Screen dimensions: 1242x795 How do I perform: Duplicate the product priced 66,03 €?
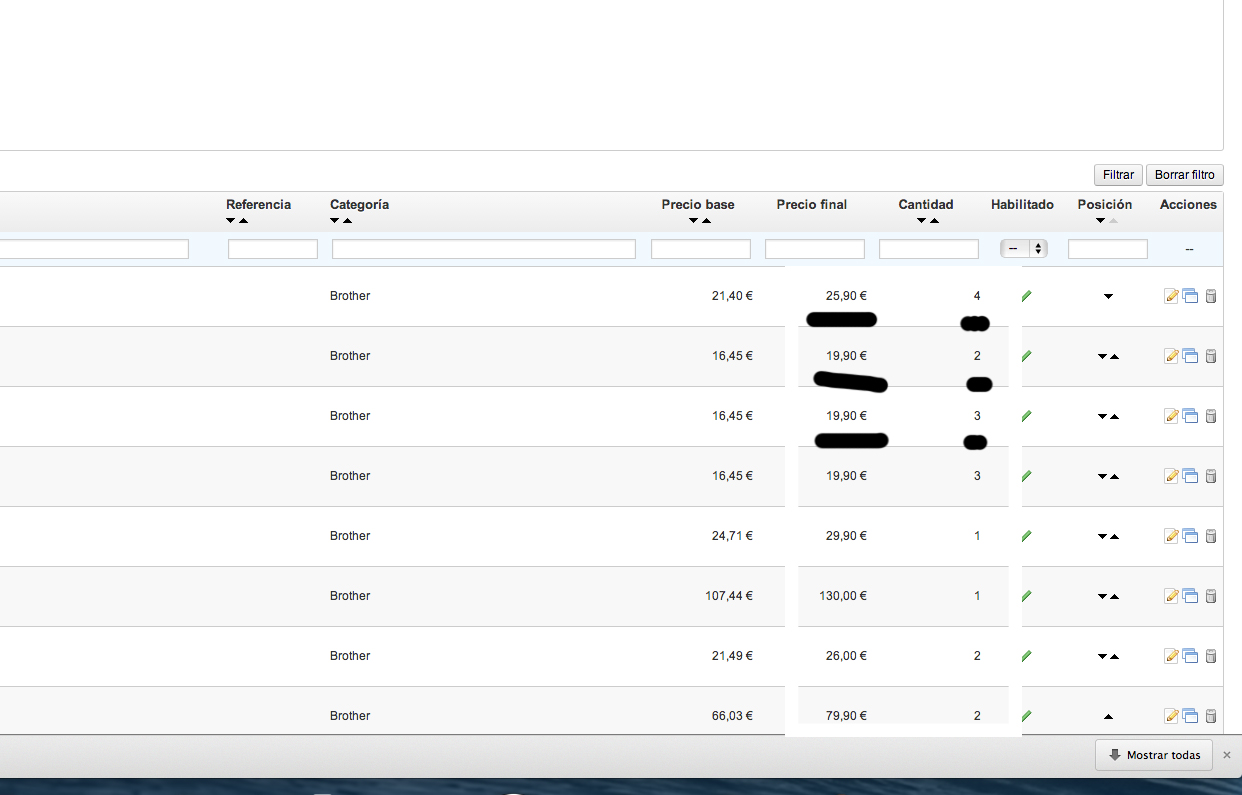click(x=1190, y=716)
